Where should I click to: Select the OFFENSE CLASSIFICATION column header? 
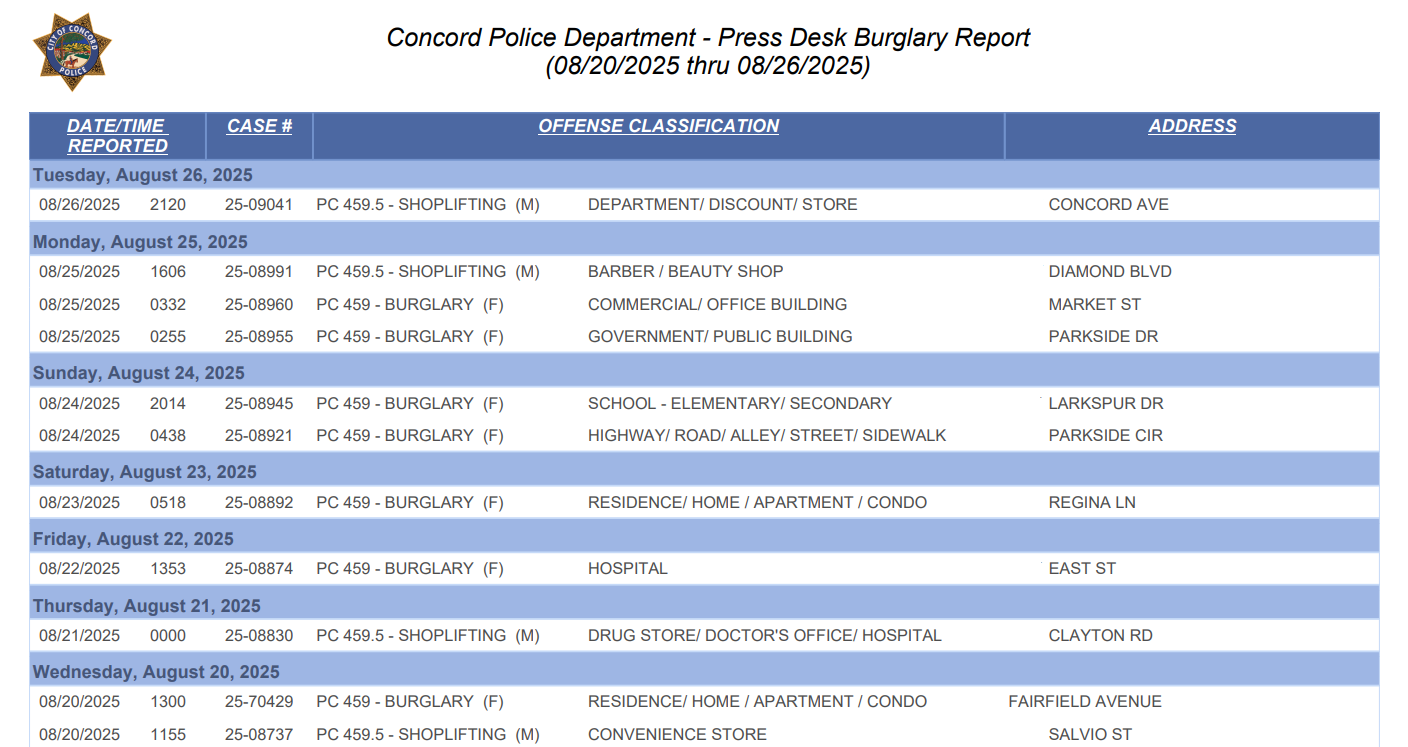pyautogui.click(x=658, y=126)
